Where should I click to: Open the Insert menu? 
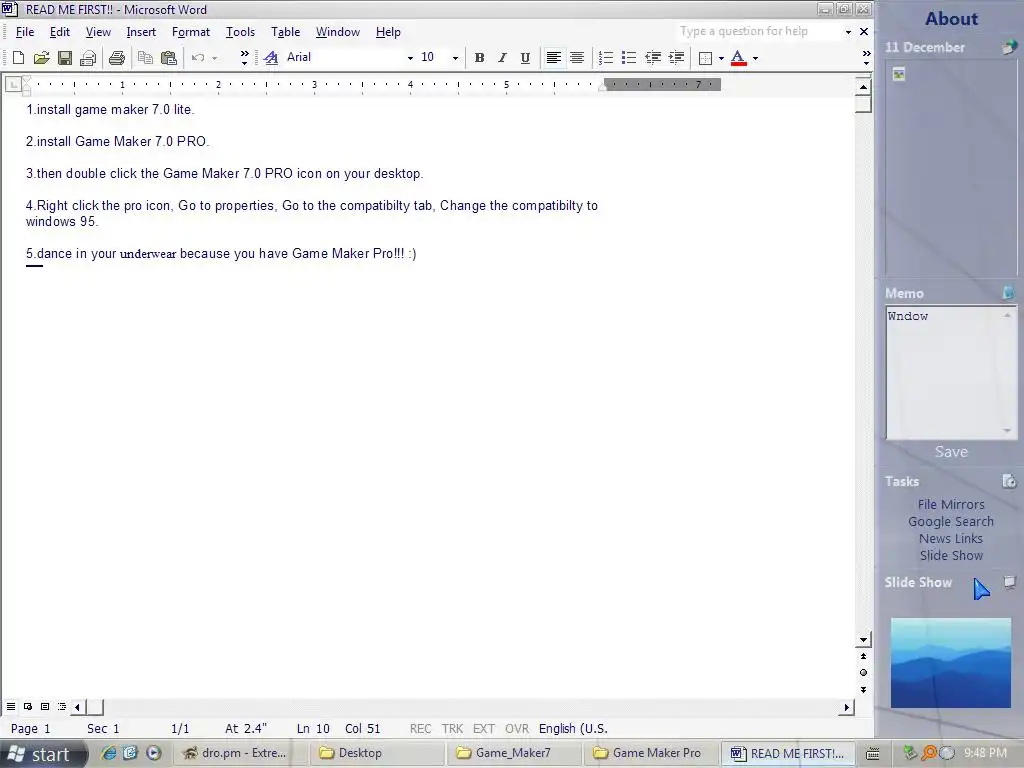click(x=141, y=32)
